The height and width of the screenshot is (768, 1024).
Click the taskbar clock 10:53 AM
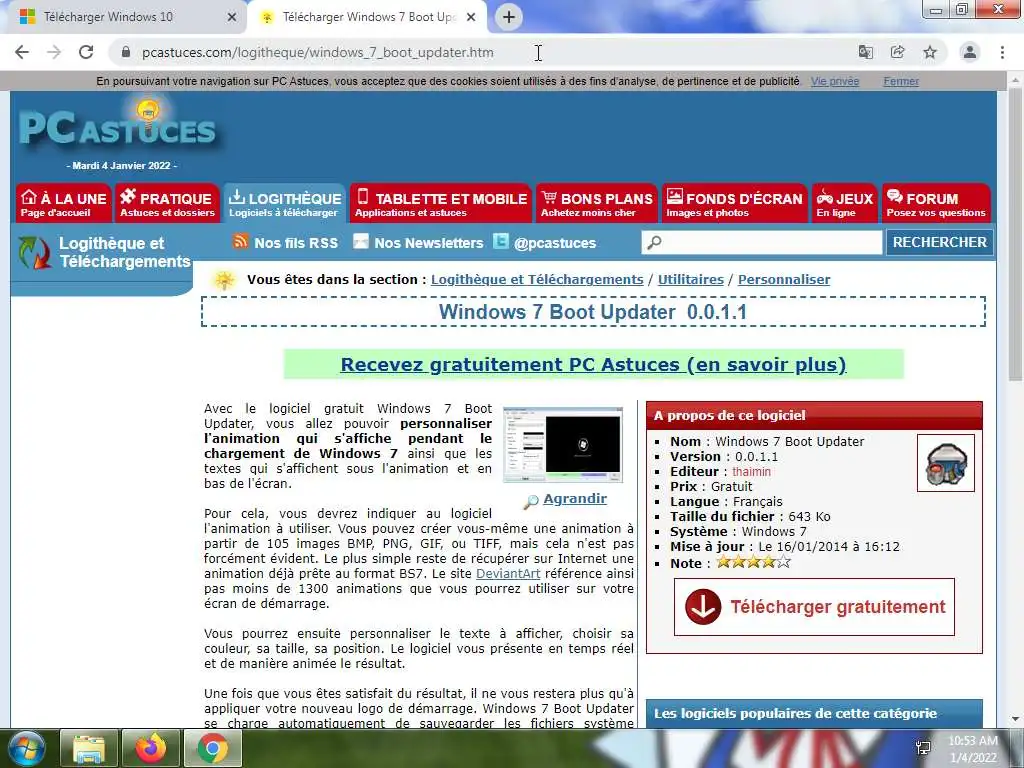pyautogui.click(x=972, y=748)
